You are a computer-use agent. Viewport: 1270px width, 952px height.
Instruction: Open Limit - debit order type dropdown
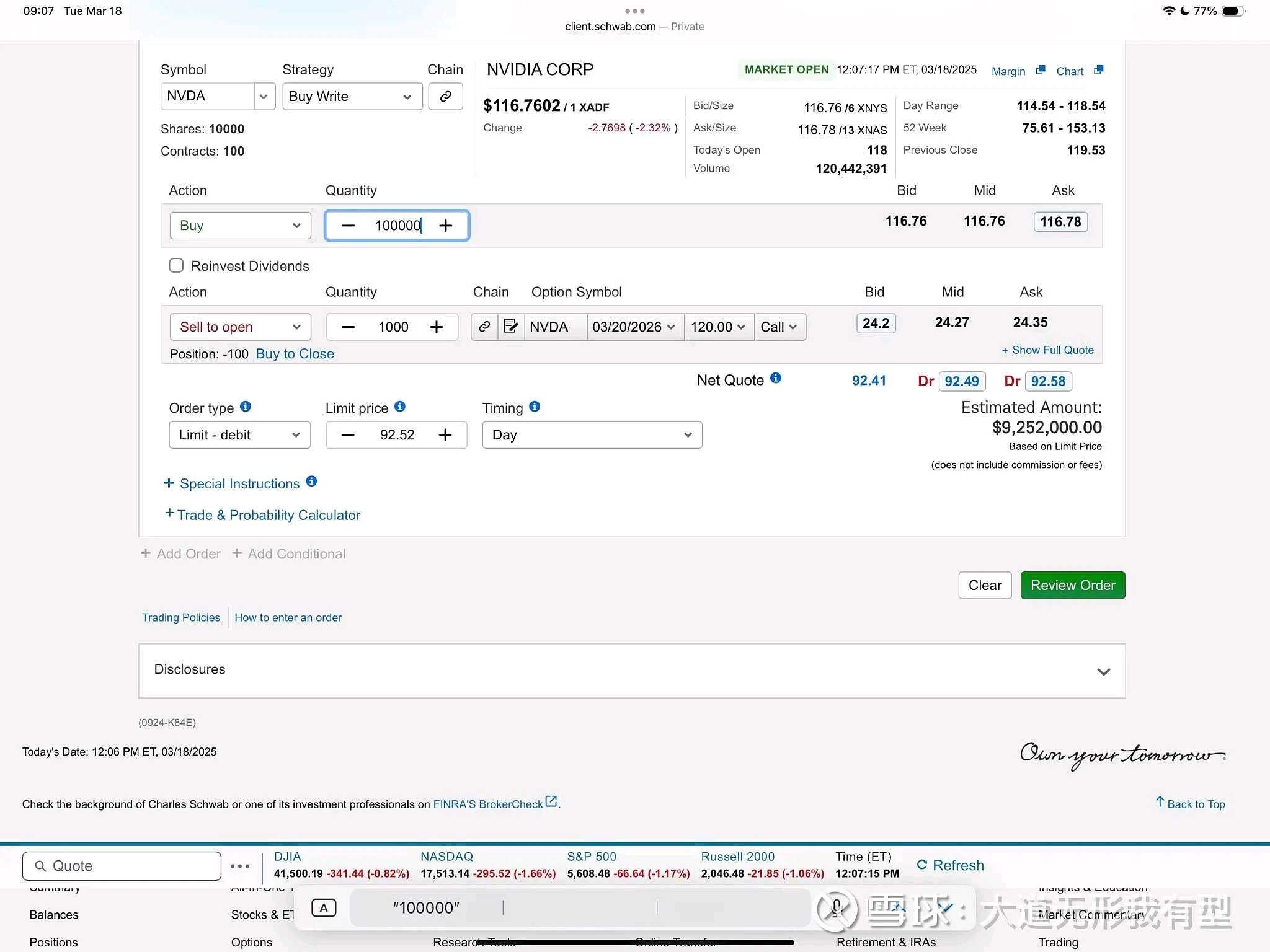(x=239, y=435)
